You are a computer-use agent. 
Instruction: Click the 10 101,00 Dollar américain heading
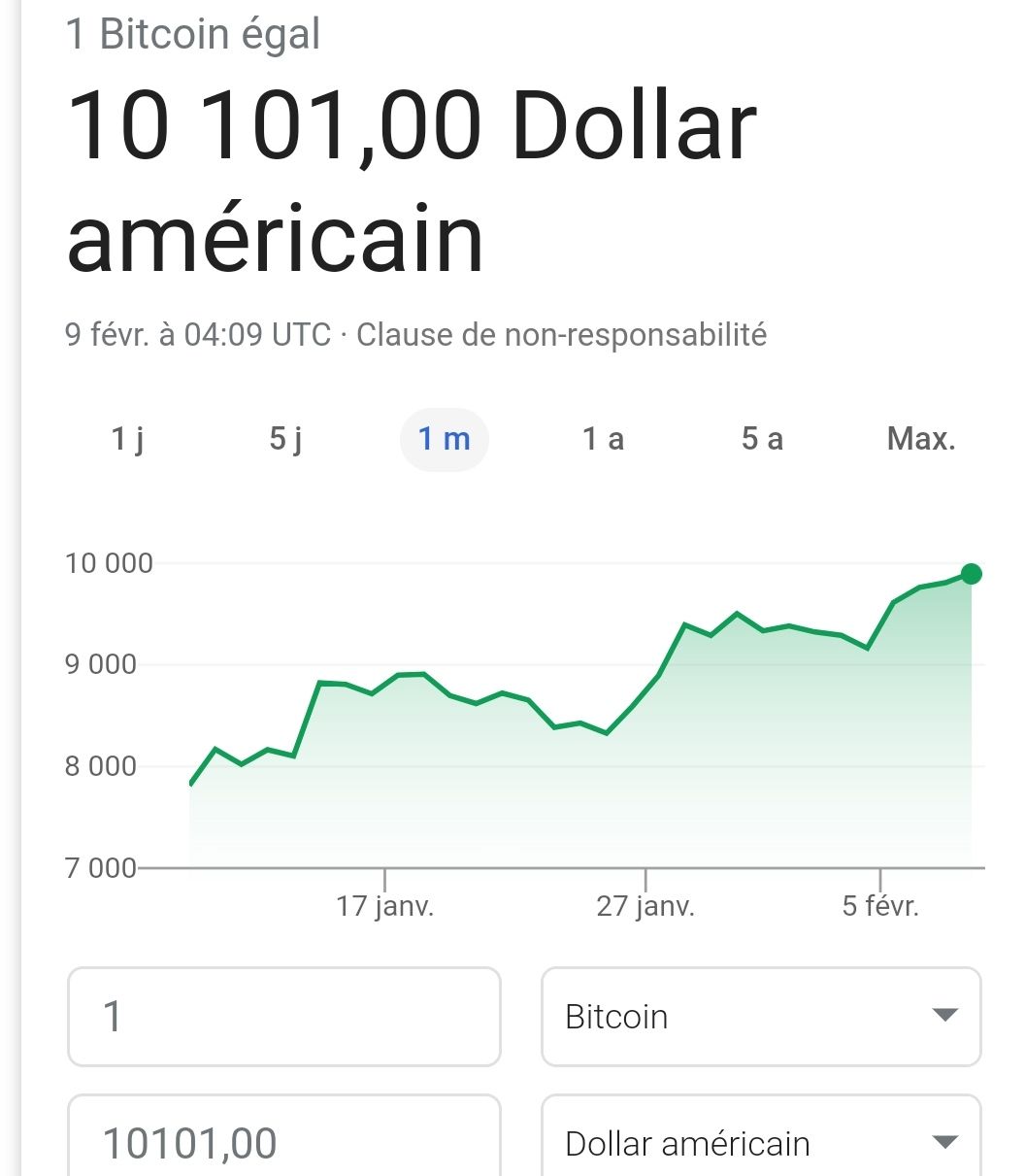pos(411,182)
